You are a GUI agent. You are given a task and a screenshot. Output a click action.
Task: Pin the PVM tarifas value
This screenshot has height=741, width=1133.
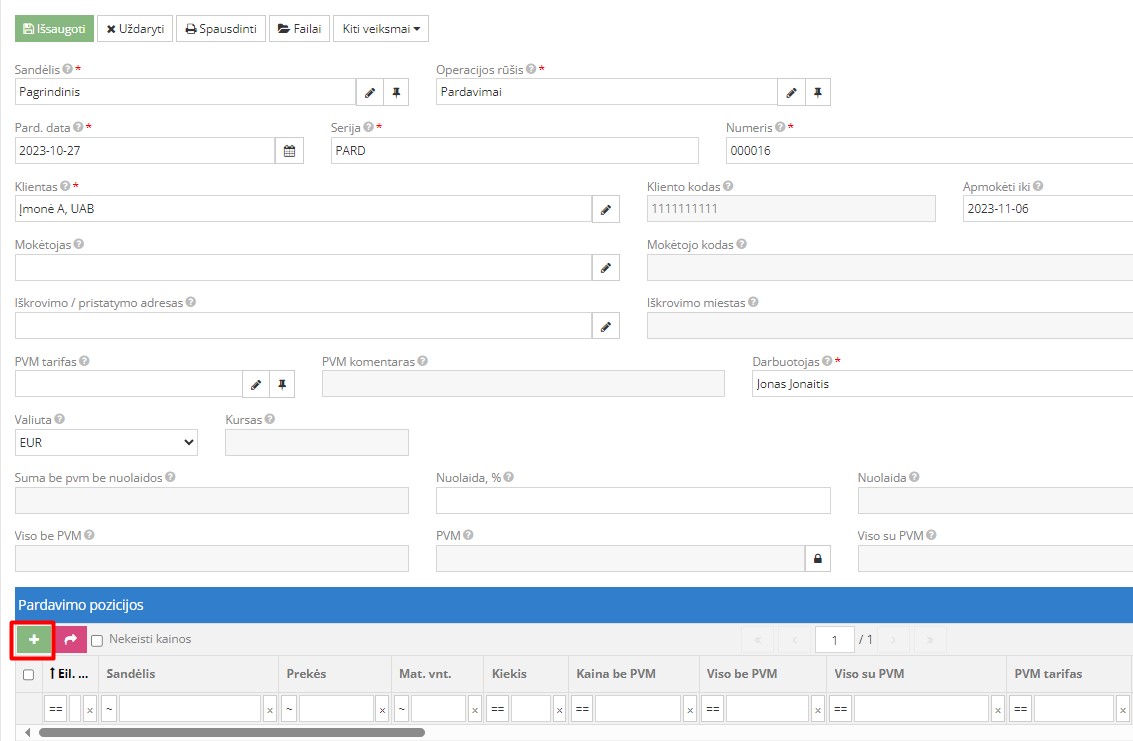(x=282, y=384)
